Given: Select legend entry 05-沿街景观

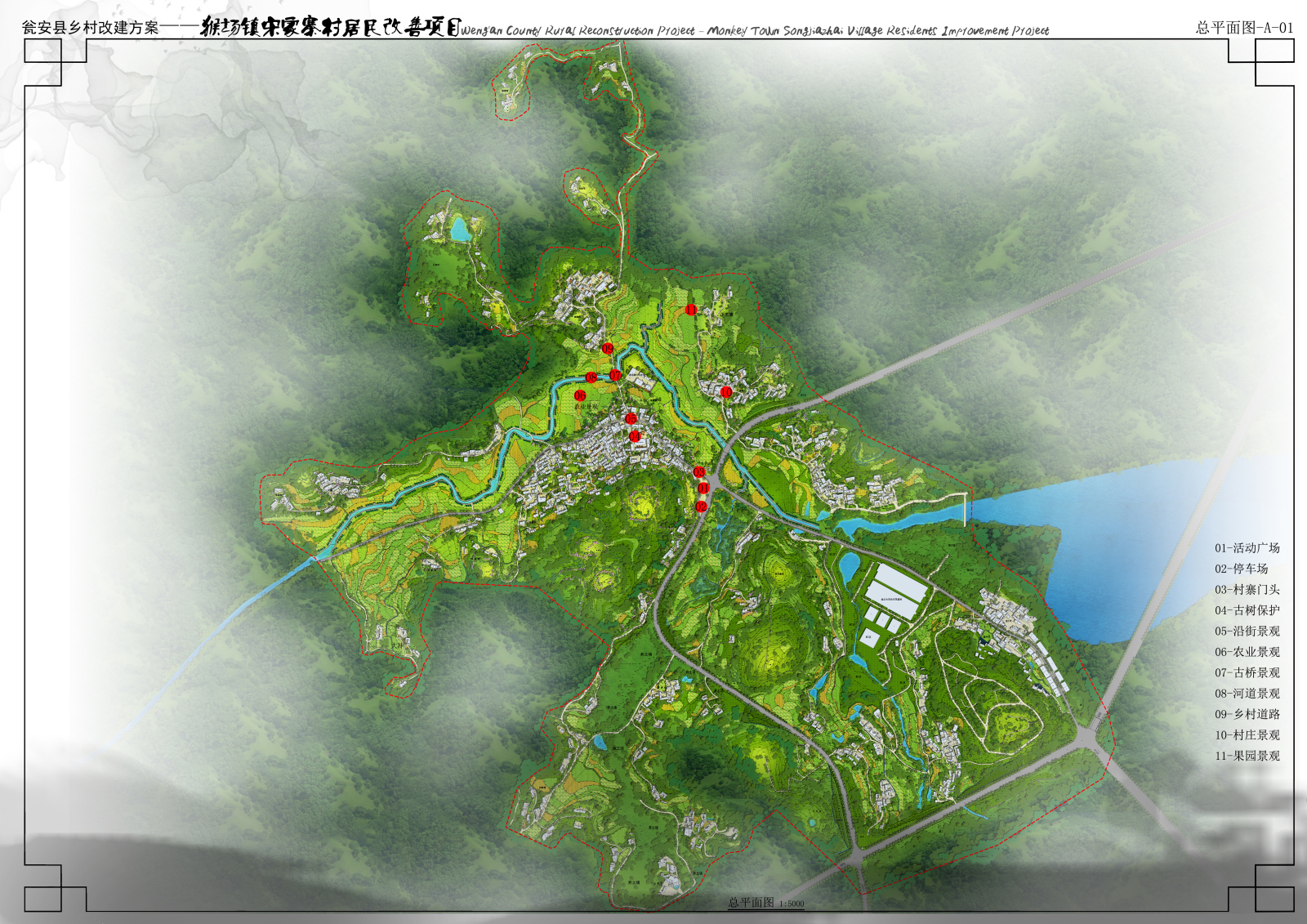Looking at the screenshot, I should (x=1247, y=632).
